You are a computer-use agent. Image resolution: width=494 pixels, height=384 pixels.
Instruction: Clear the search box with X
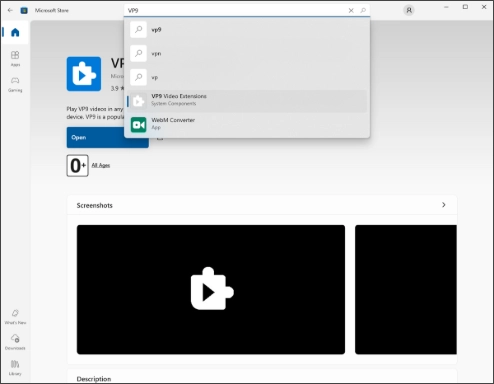(351, 10)
